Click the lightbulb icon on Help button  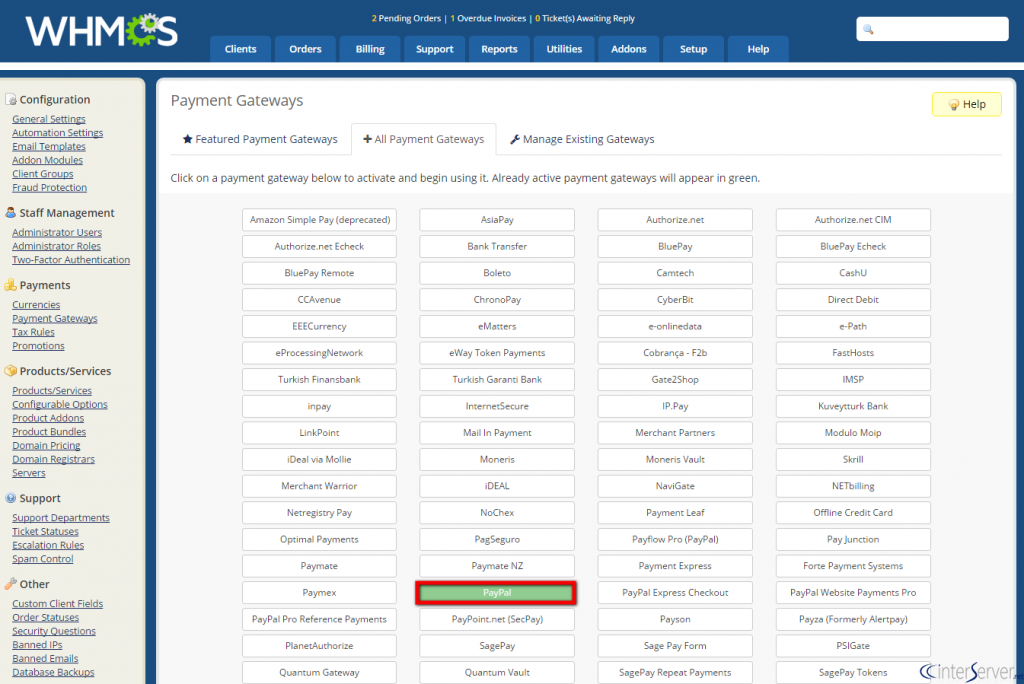(x=953, y=105)
